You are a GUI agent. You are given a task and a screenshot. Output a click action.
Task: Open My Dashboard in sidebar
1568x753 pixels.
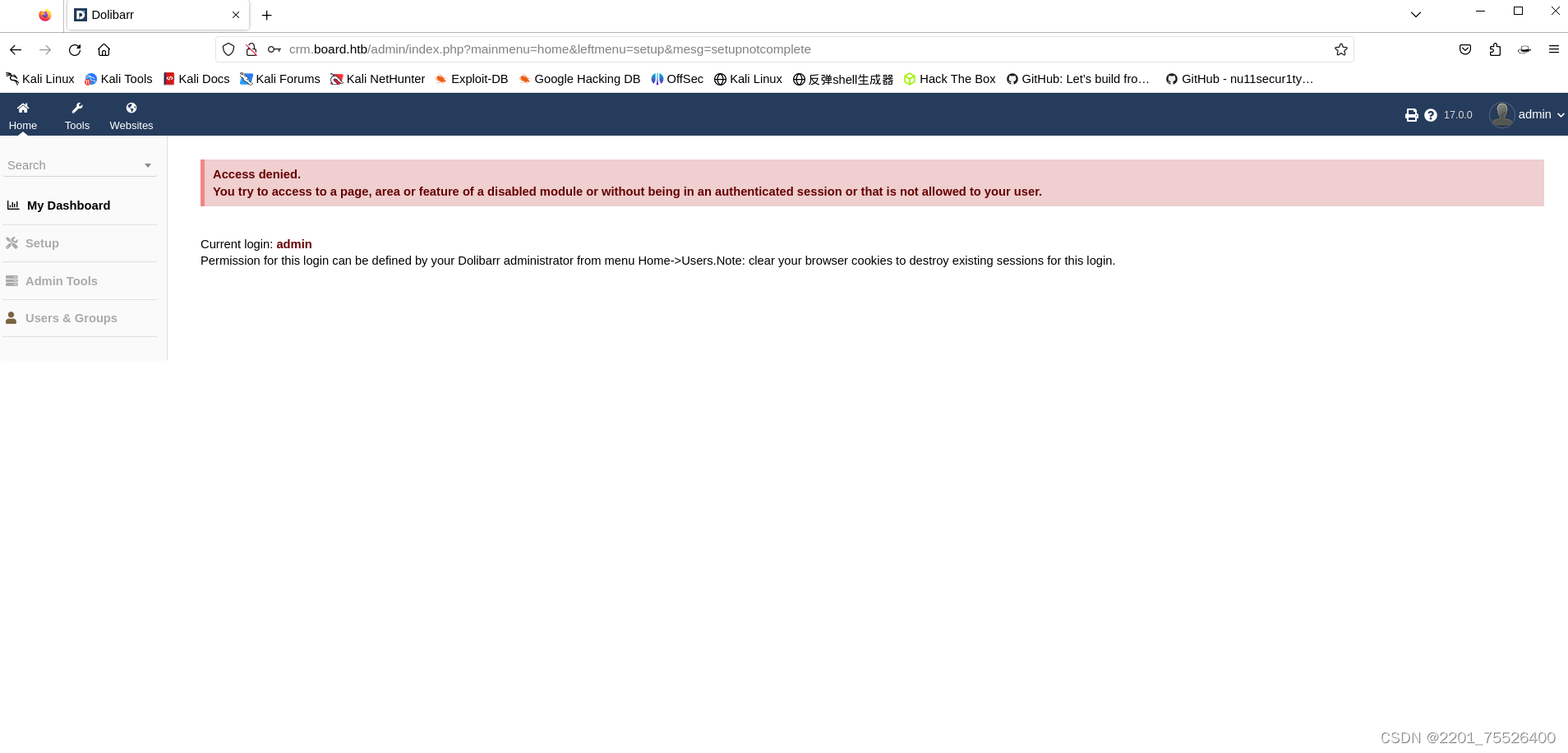[68, 206]
